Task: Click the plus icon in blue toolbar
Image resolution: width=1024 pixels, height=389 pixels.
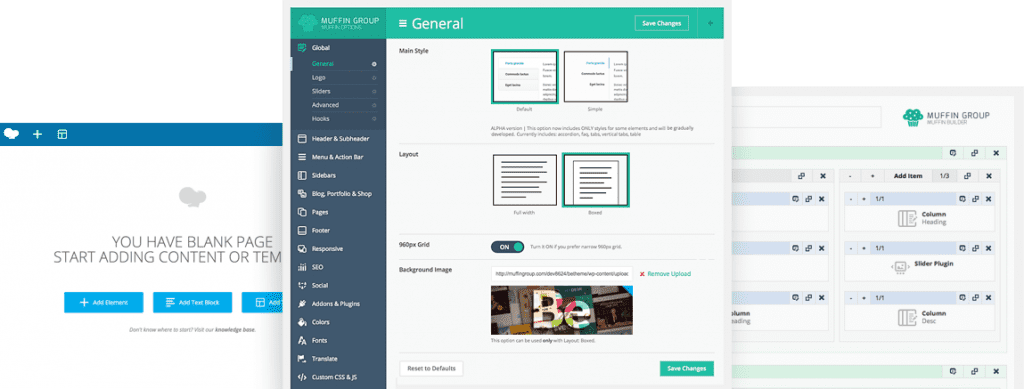Action: pos(37,134)
